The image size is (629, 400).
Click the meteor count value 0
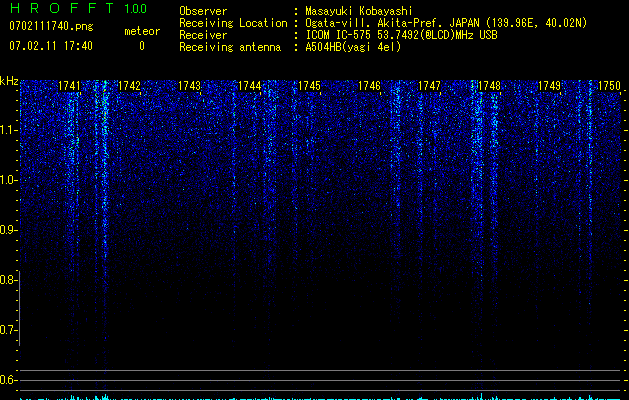142,46
